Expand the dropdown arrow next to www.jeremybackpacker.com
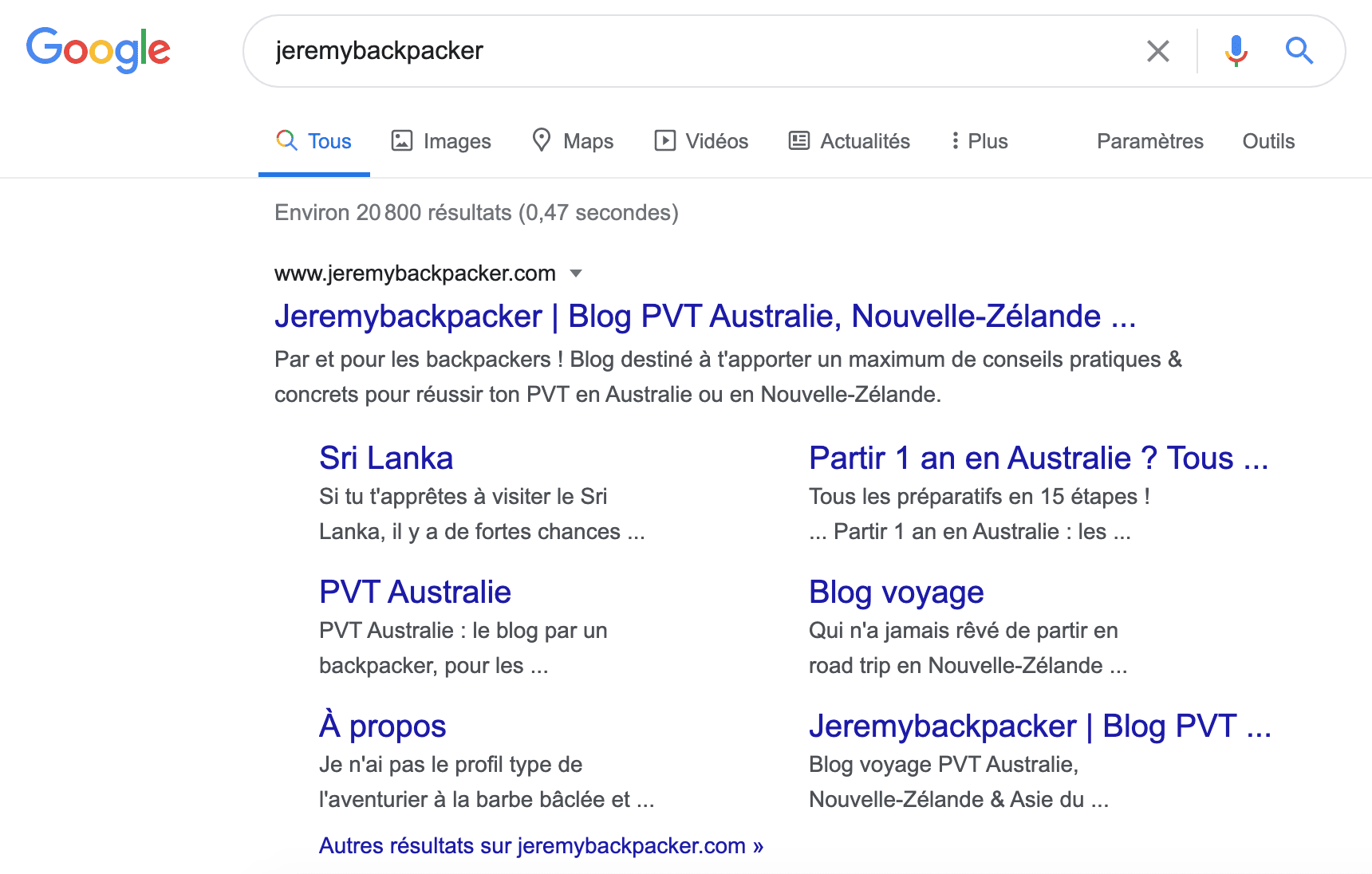 click(576, 274)
